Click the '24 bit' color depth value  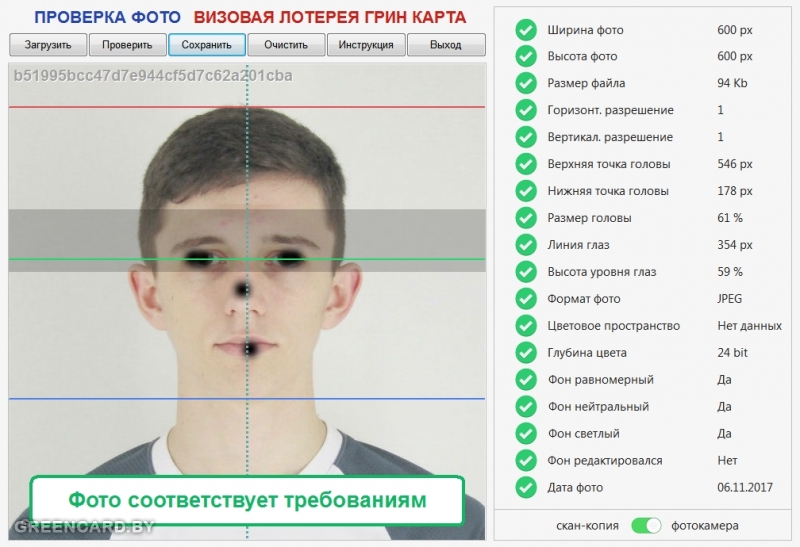pos(732,353)
